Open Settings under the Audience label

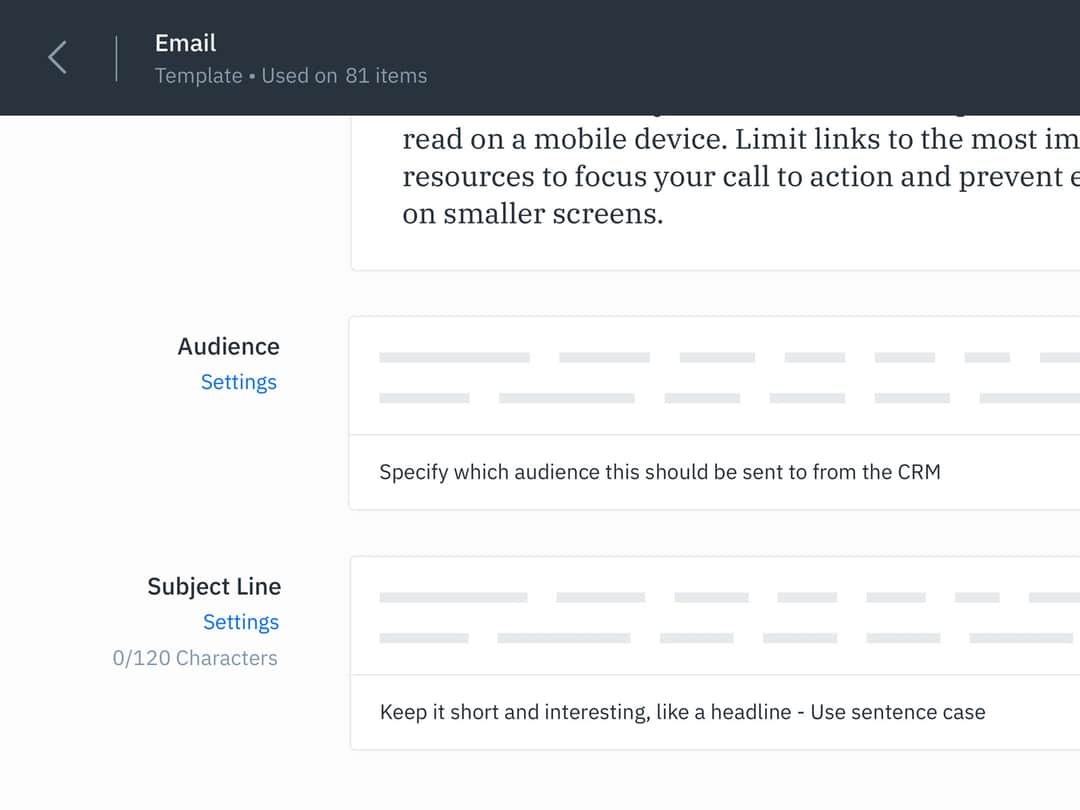click(x=239, y=382)
